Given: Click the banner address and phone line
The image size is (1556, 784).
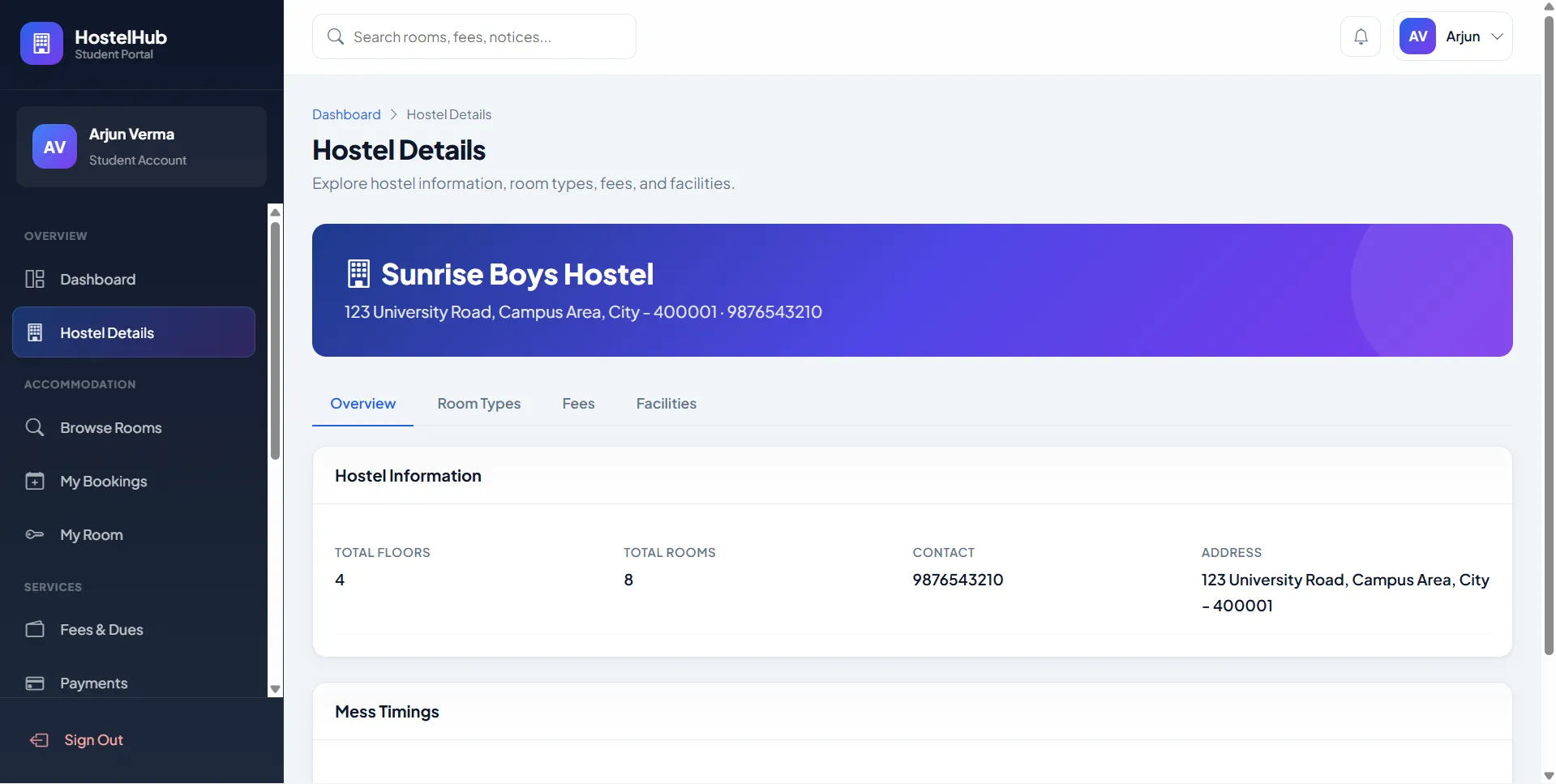Looking at the screenshot, I should pyautogui.click(x=583, y=312).
